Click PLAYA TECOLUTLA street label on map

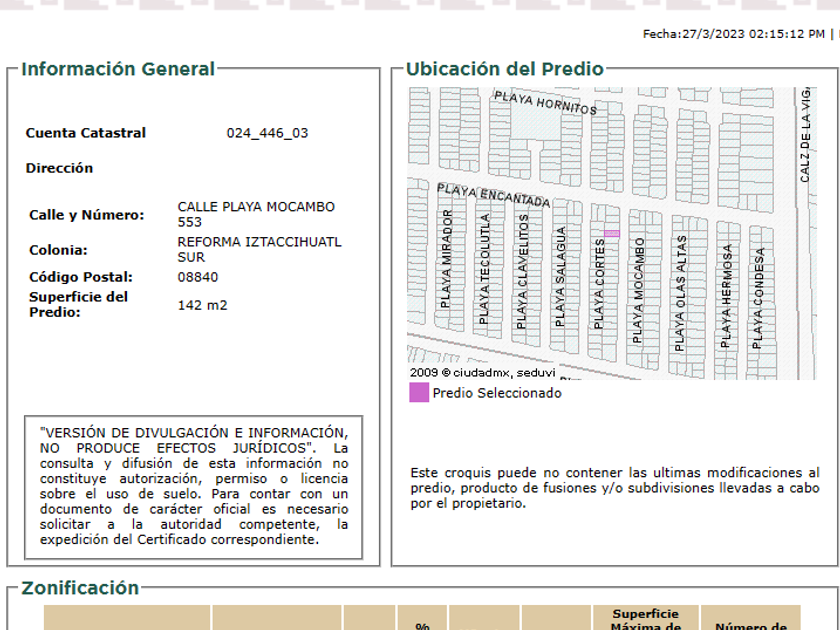point(484,269)
